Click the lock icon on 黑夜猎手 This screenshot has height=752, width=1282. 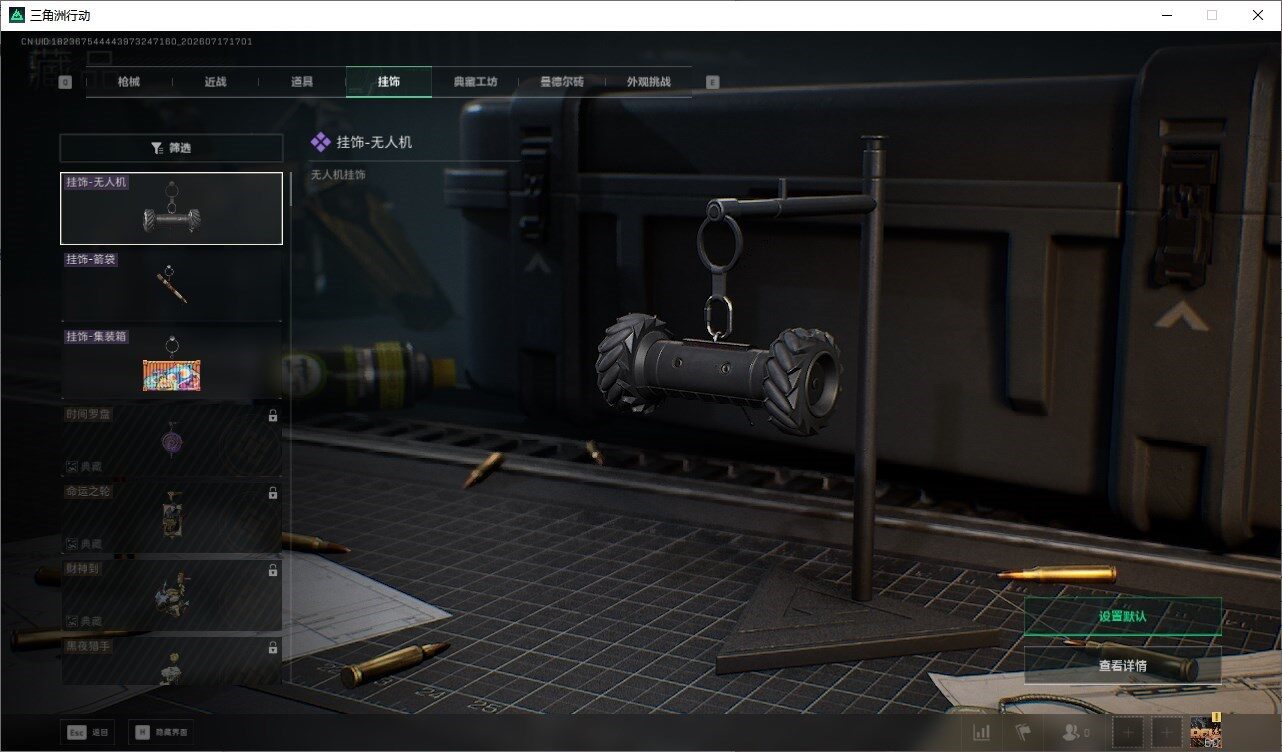point(272,648)
